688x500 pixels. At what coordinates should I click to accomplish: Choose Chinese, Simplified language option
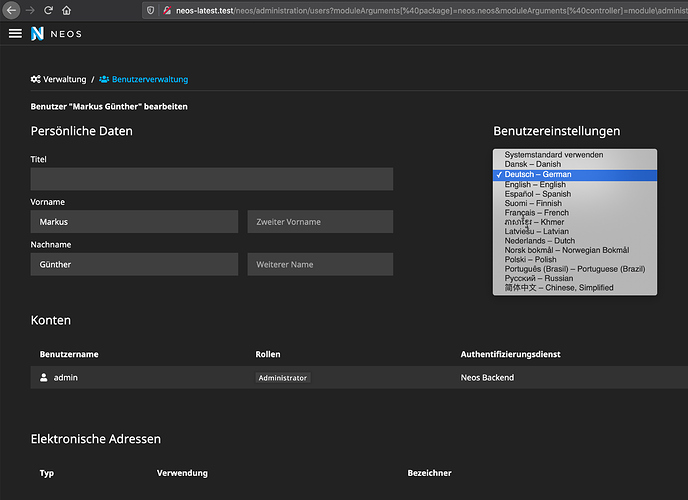575,288
